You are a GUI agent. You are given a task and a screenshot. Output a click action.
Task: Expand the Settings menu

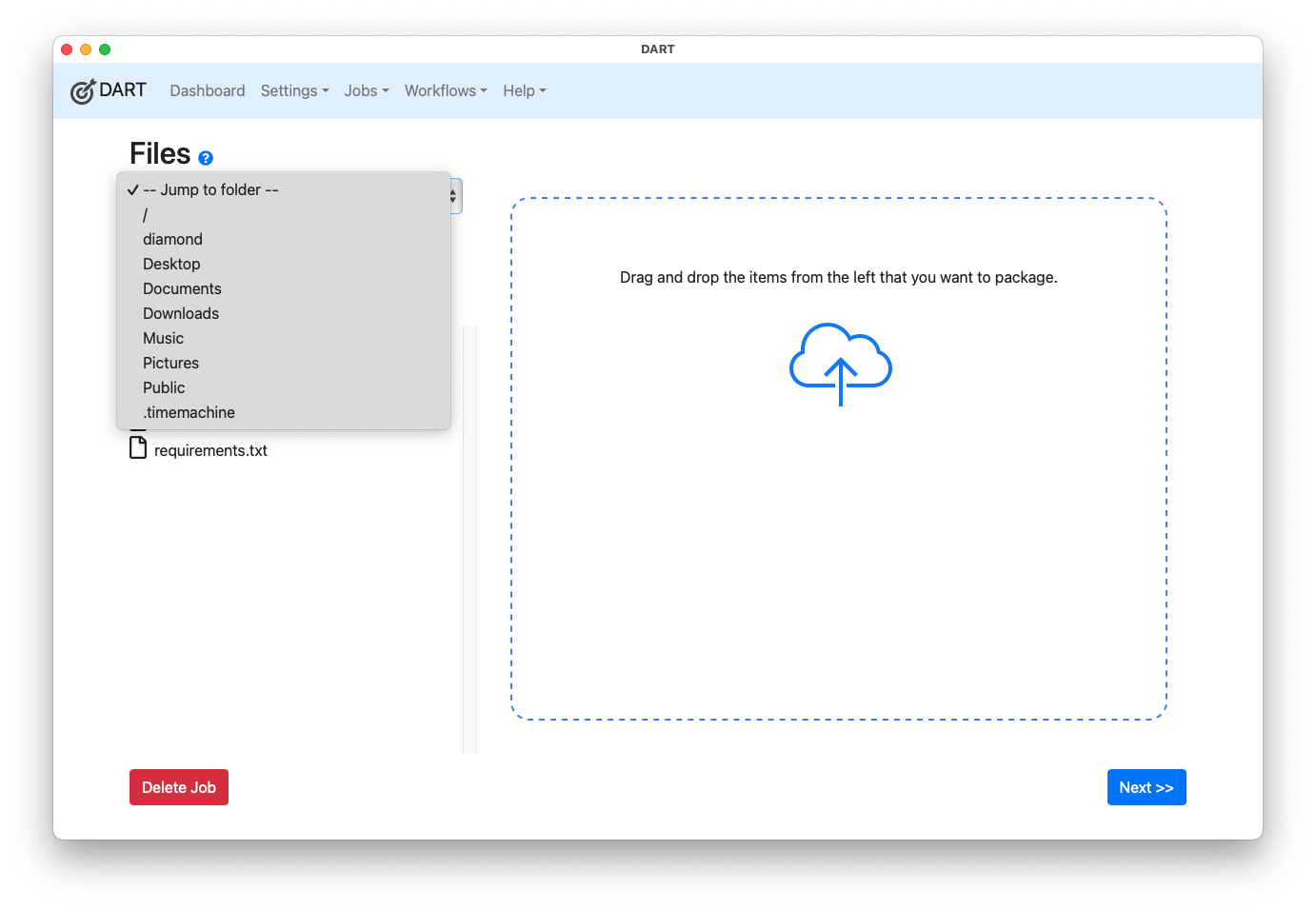click(x=294, y=90)
